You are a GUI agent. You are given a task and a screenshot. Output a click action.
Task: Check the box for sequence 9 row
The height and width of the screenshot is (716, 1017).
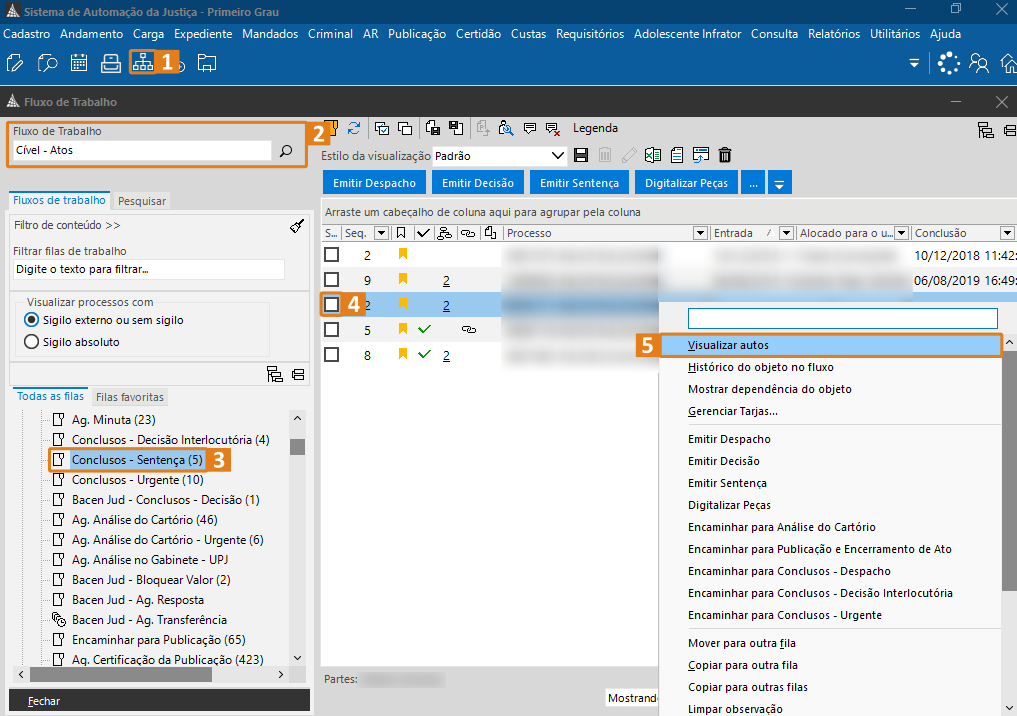pos(331,280)
